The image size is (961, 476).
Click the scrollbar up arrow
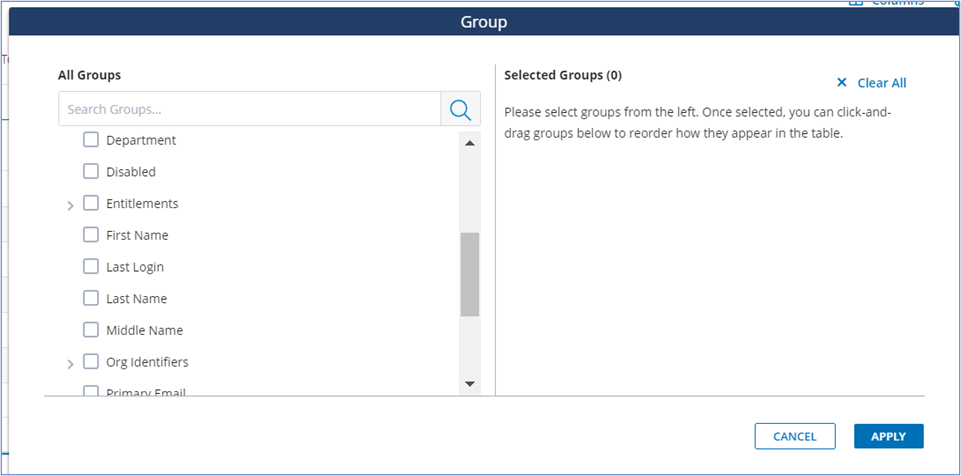coord(469,143)
